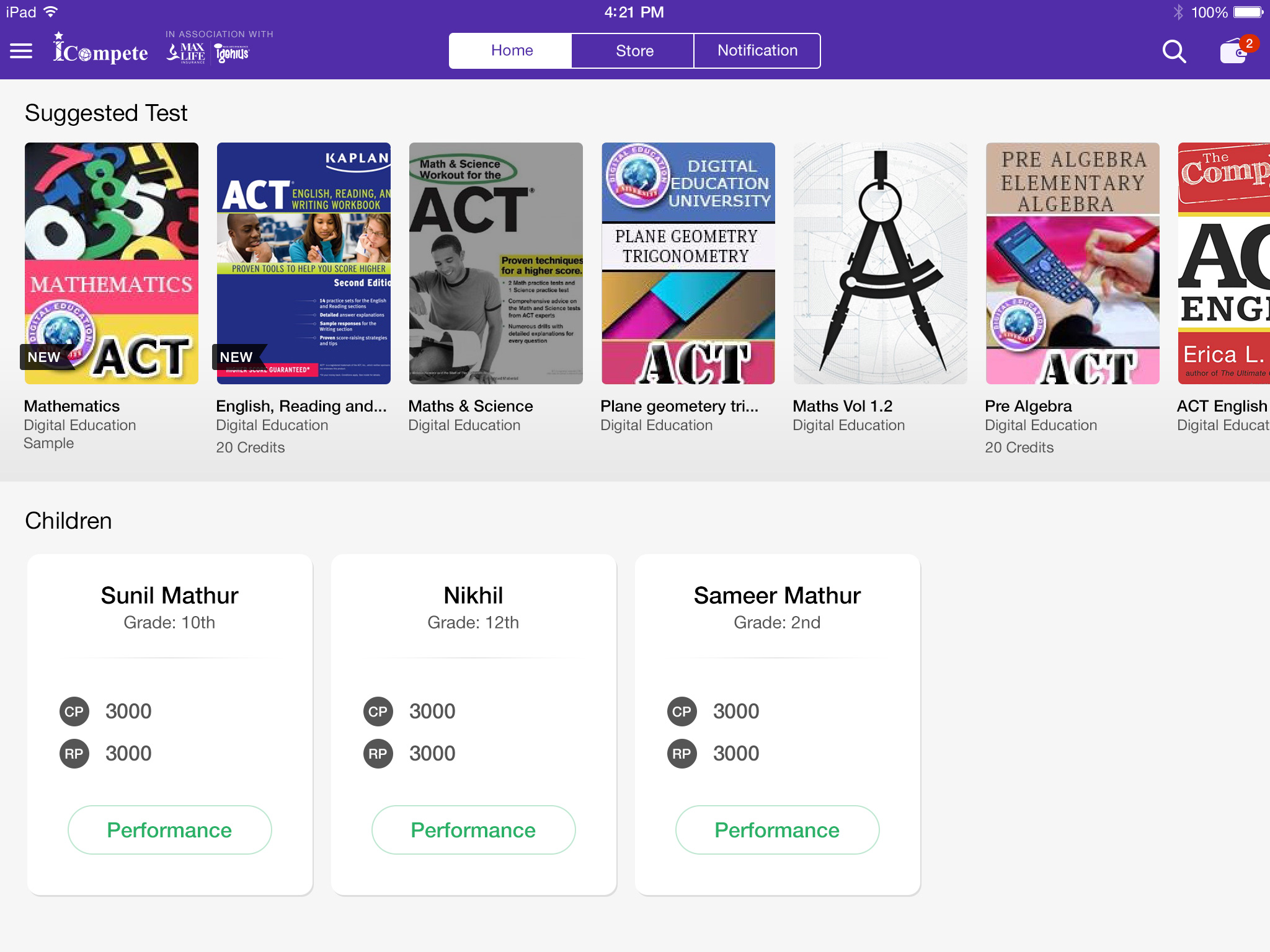View Sunil Mathur's Performance
1270x952 pixels.
(169, 830)
